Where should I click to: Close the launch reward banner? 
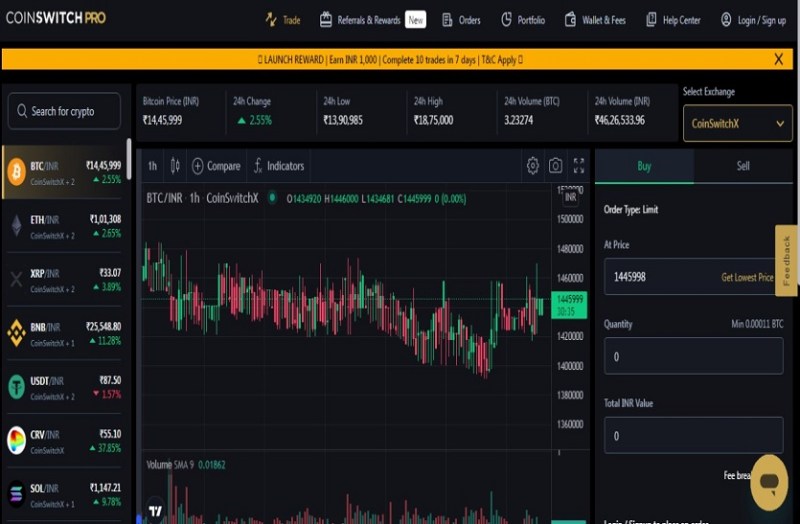[778, 60]
